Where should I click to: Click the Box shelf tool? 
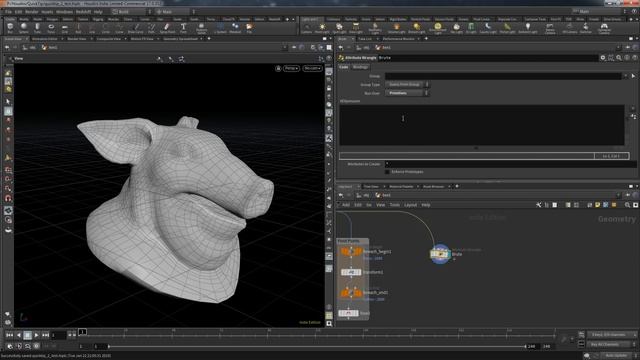click(x=10, y=28)
